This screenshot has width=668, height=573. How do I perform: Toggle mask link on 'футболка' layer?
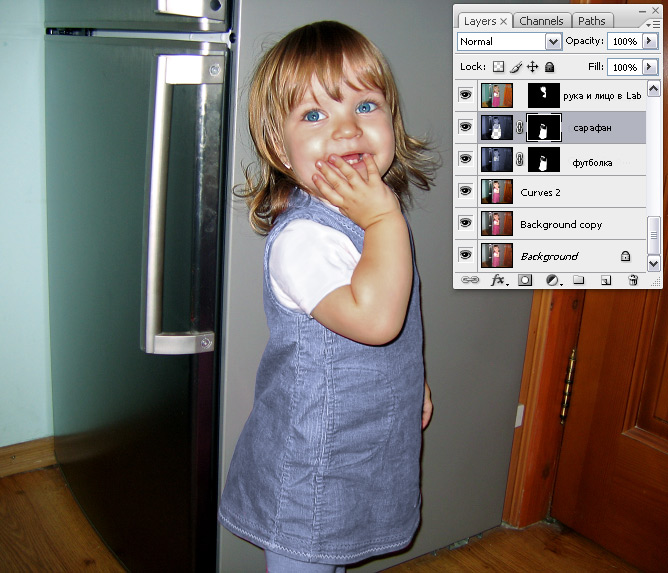tap(519, 159)
